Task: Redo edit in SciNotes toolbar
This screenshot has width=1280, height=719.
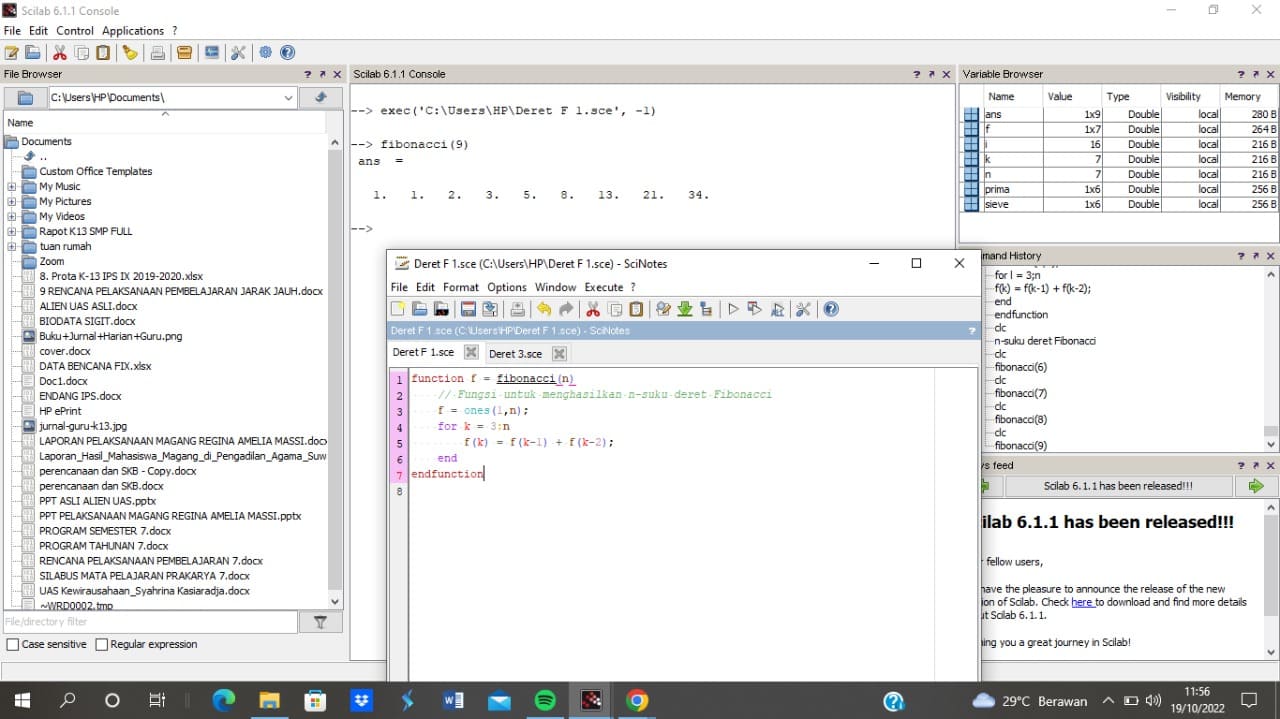Action: (x=566, y=309)
